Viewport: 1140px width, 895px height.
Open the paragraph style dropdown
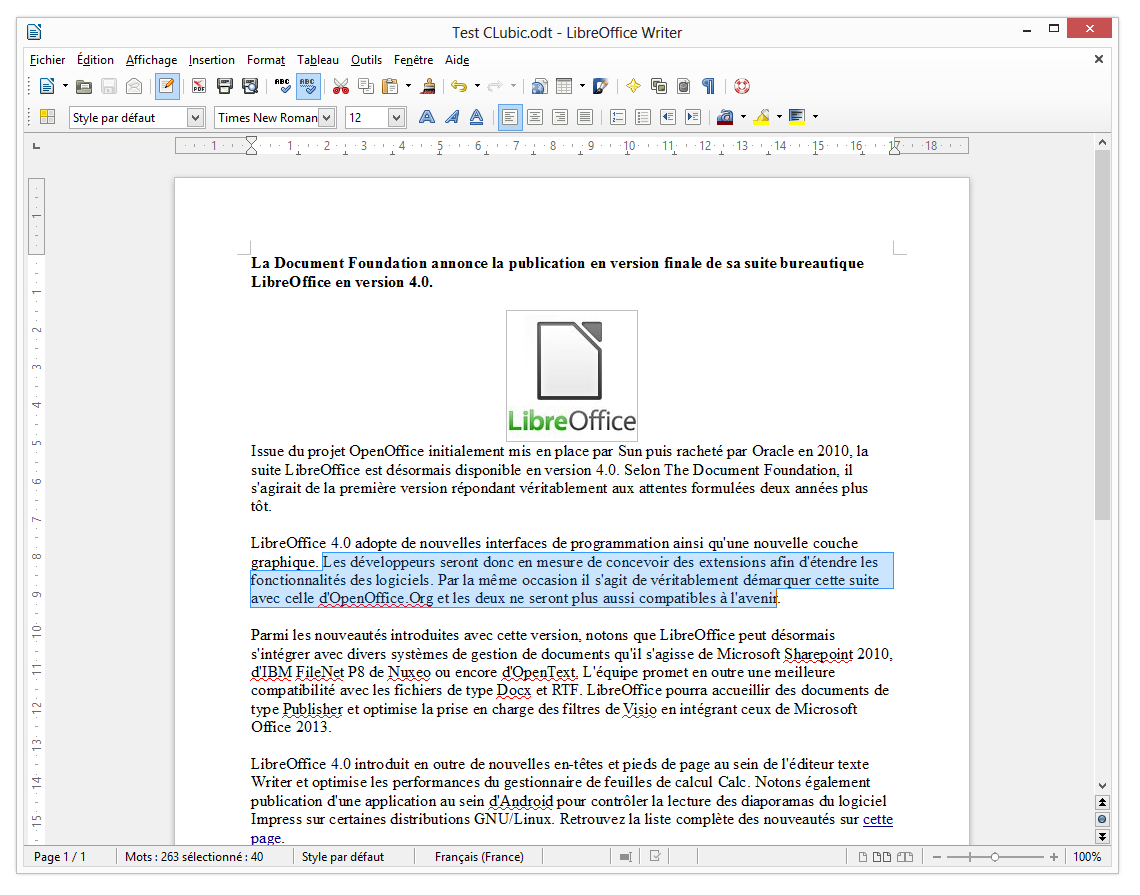[x=197, y=117]
